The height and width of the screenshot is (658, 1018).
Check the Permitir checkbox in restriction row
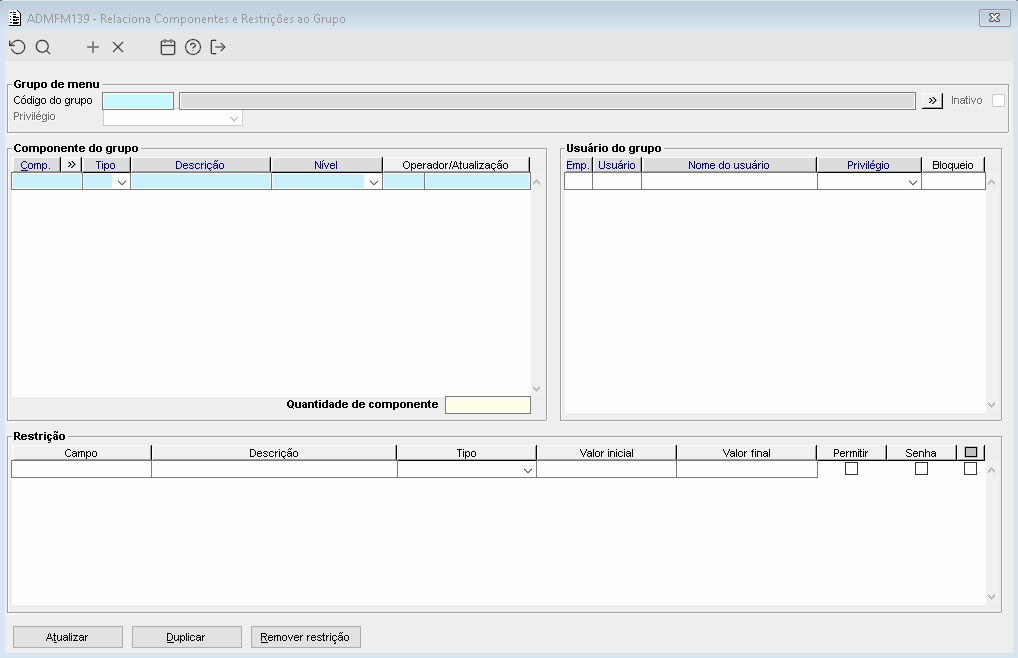point(851,469)
